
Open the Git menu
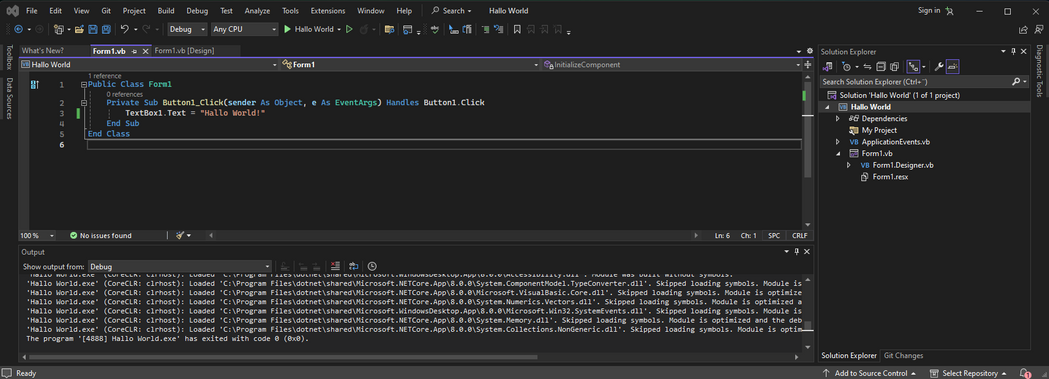click(x=106, y=11)
